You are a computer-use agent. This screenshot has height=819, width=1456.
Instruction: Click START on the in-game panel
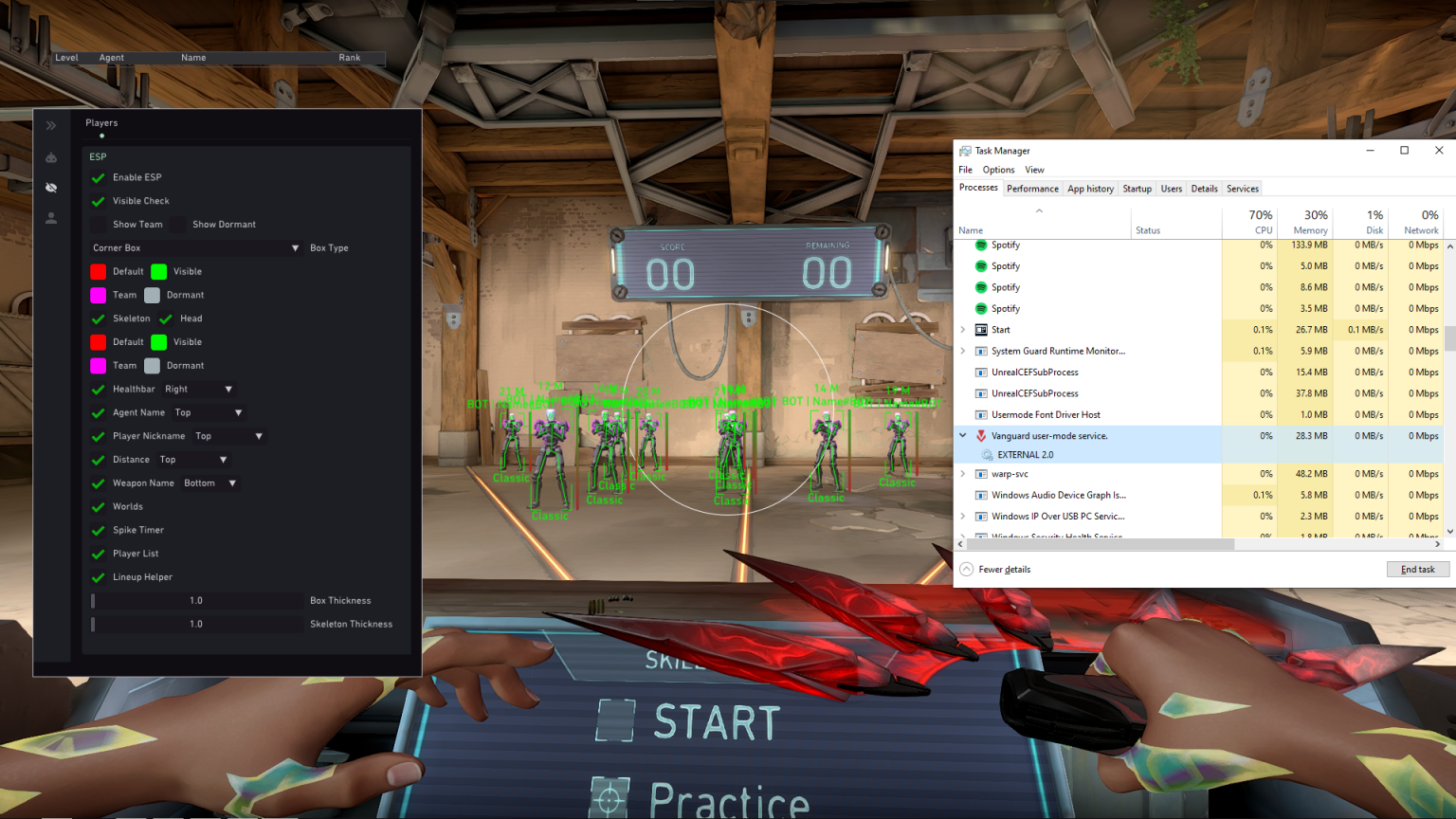coord(717,722)
